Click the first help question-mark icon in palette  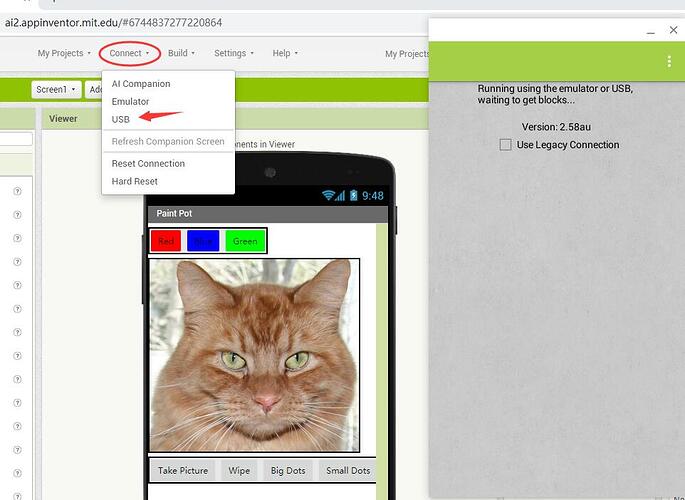(17, 191)
